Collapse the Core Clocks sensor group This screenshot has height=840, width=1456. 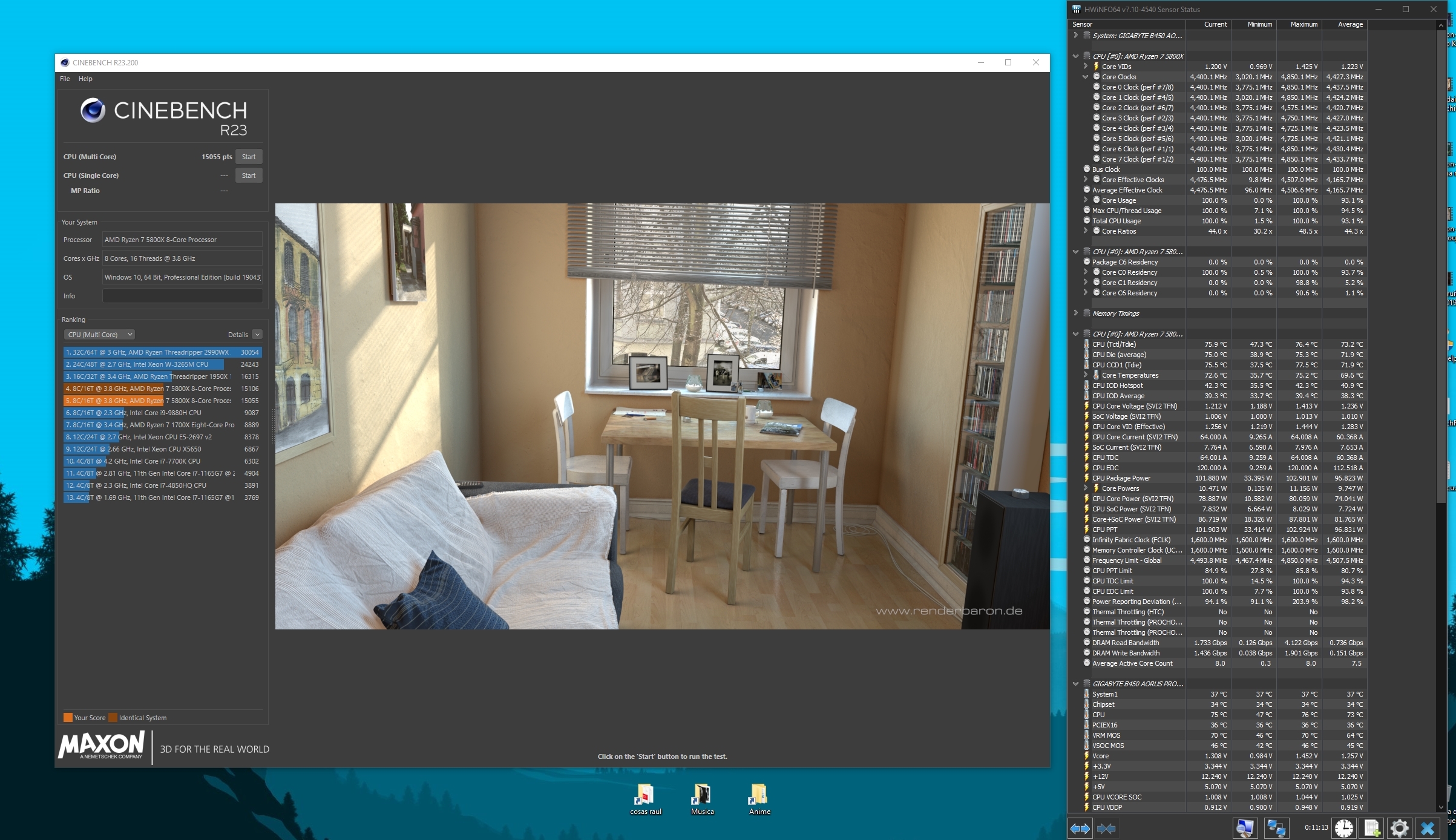pyautogui.click(x=1086, y=77)
